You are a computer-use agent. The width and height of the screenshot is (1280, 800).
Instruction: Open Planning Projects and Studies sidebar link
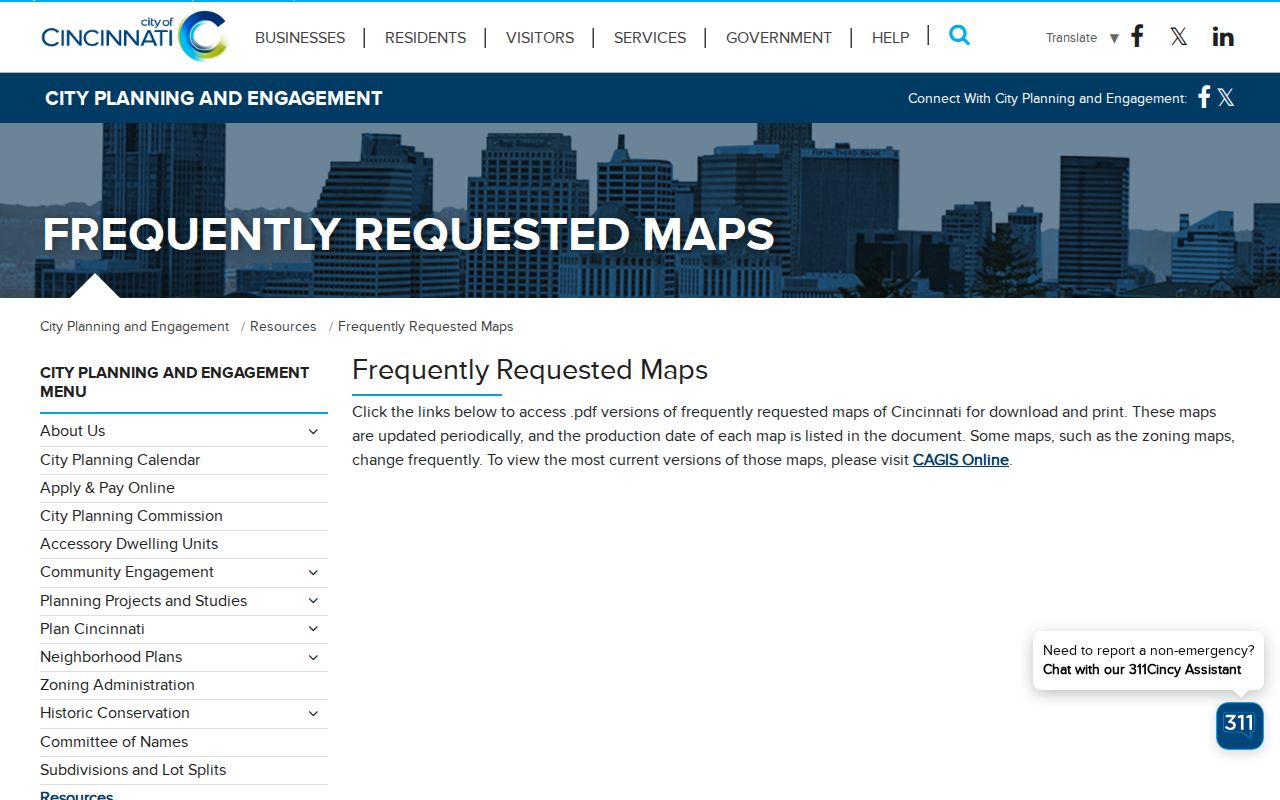tap(143, 601)
